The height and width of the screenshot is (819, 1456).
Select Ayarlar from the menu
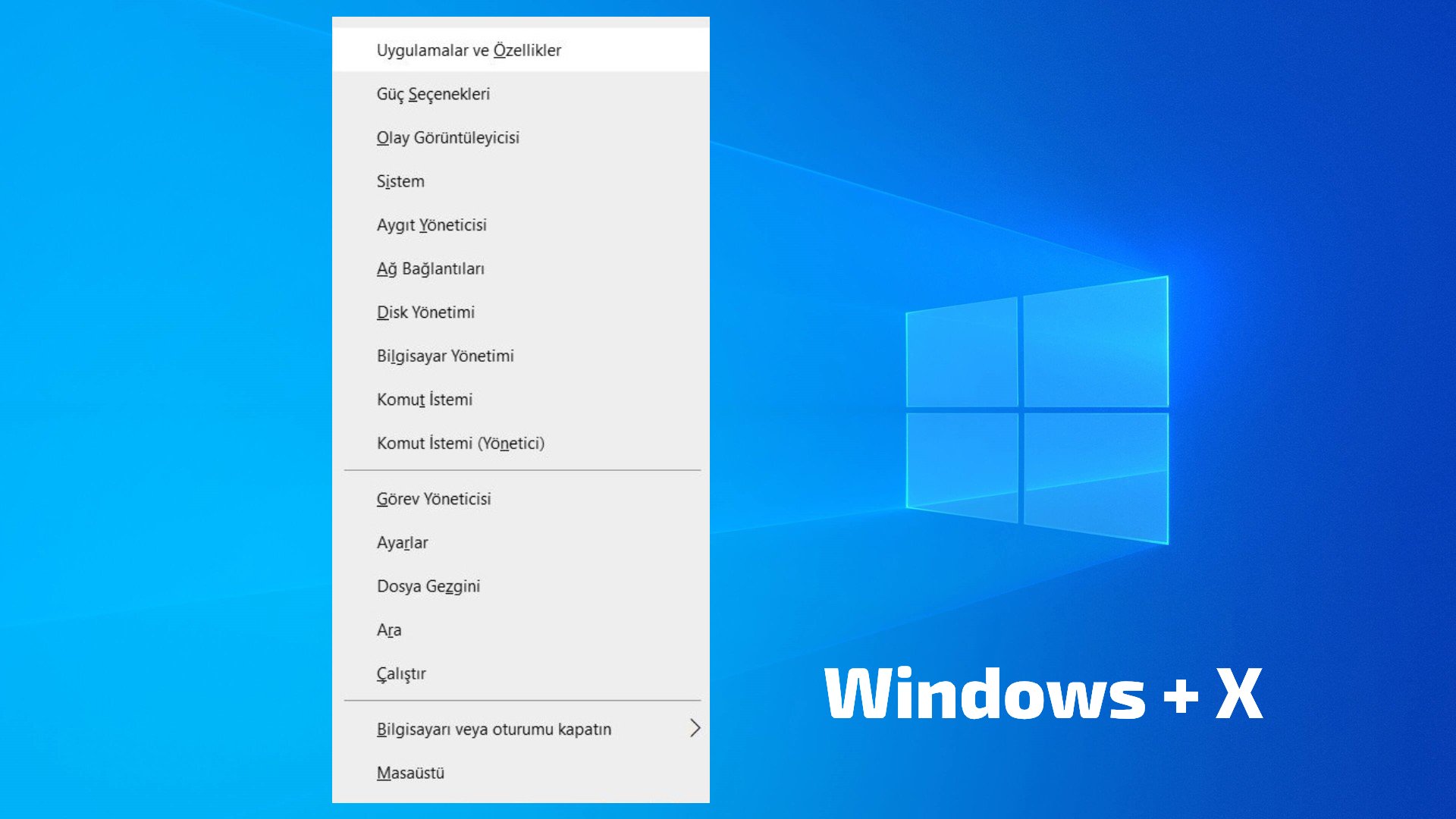pos(521,543)
